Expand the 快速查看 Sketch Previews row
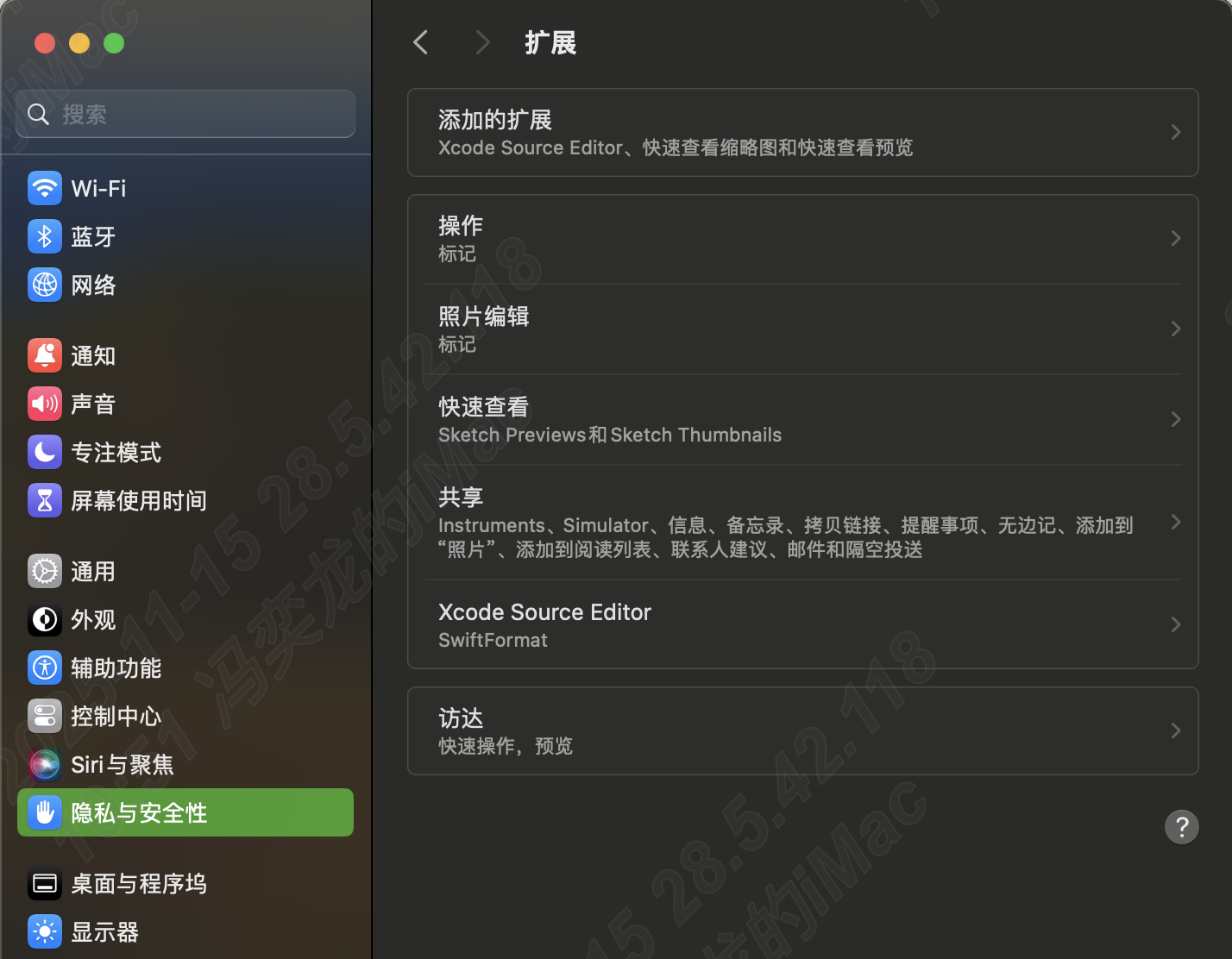1232x959 pixels. point(802,419)
